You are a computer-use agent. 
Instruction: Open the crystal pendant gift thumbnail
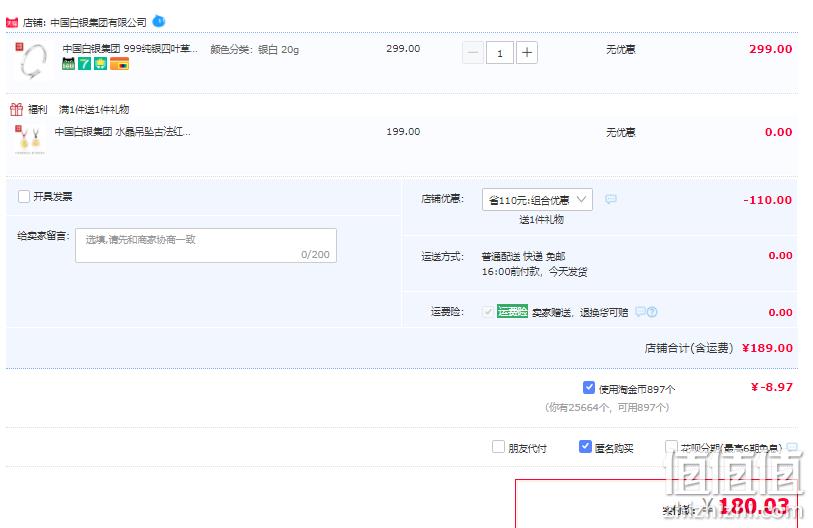pos(30,140)
